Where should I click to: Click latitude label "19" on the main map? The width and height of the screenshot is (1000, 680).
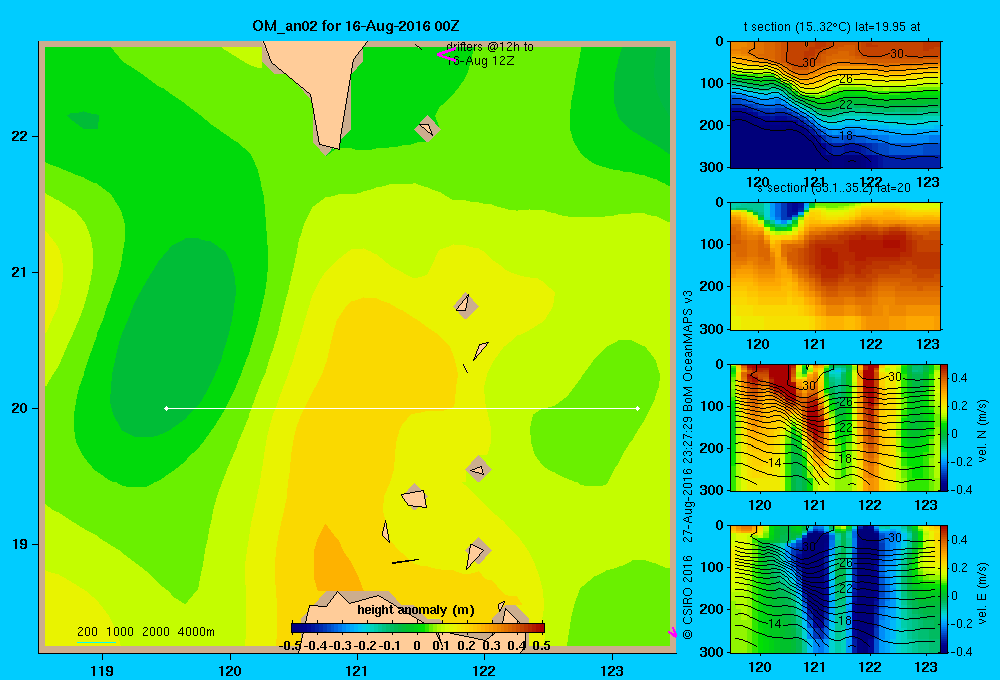pyautogui.click(x=20, y=544)
